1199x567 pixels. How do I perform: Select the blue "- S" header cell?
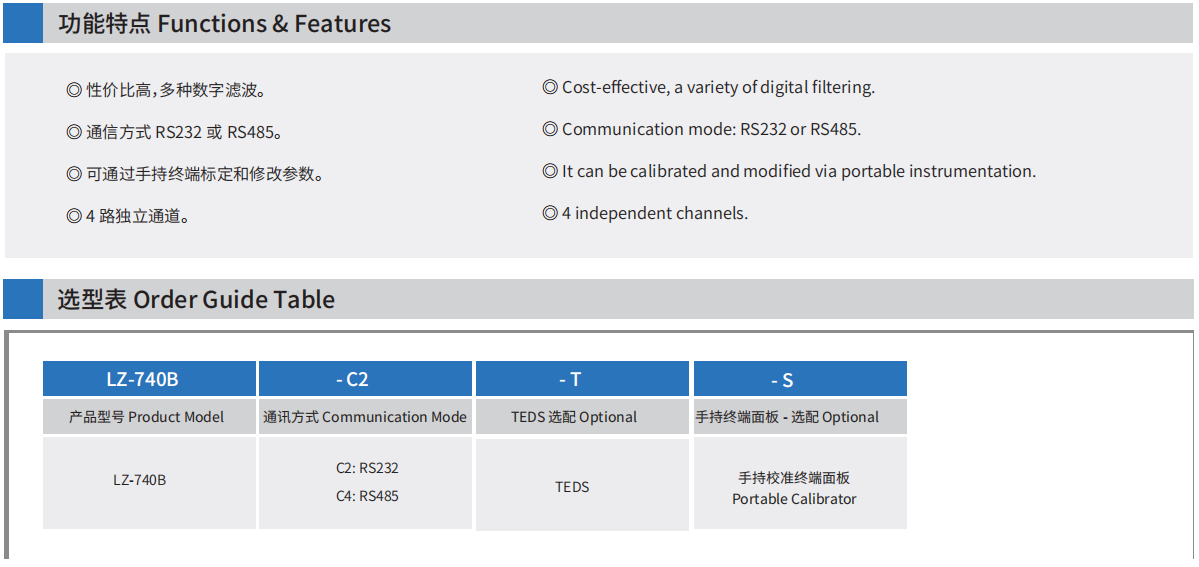tap(800, 379)
